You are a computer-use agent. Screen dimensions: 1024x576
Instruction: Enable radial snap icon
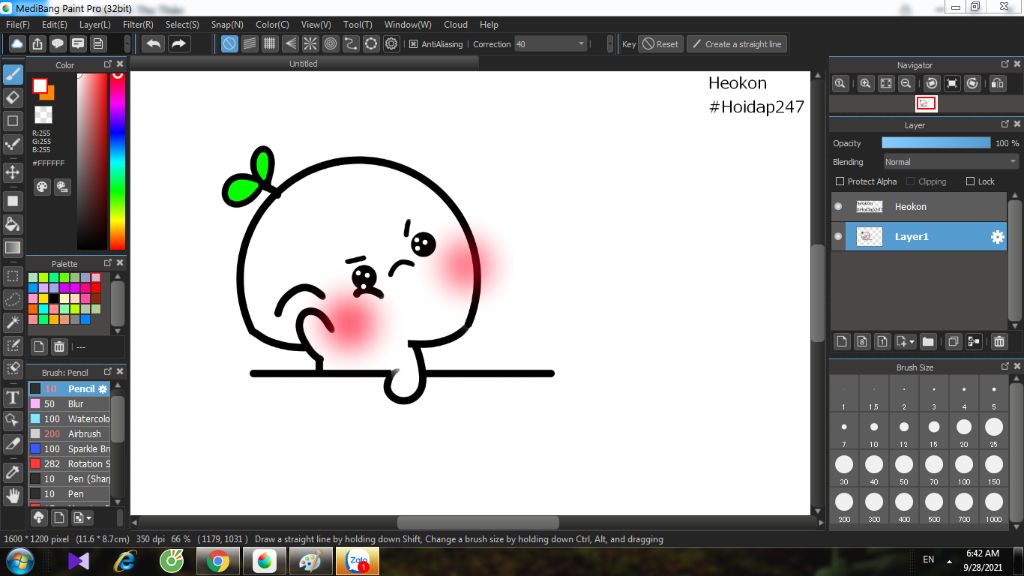310,44
